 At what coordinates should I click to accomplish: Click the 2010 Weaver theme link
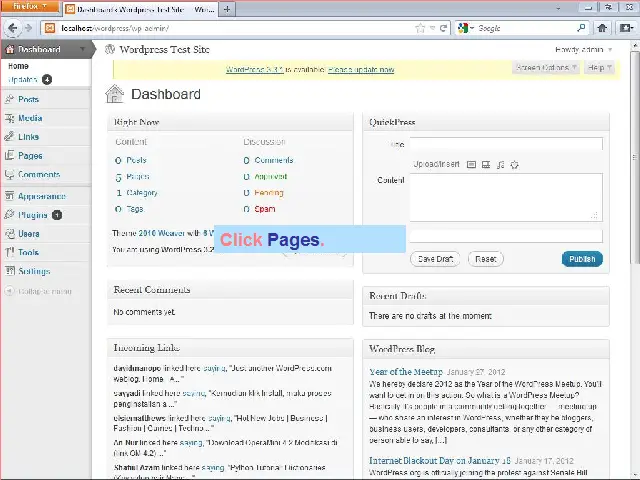pos(162,233)
